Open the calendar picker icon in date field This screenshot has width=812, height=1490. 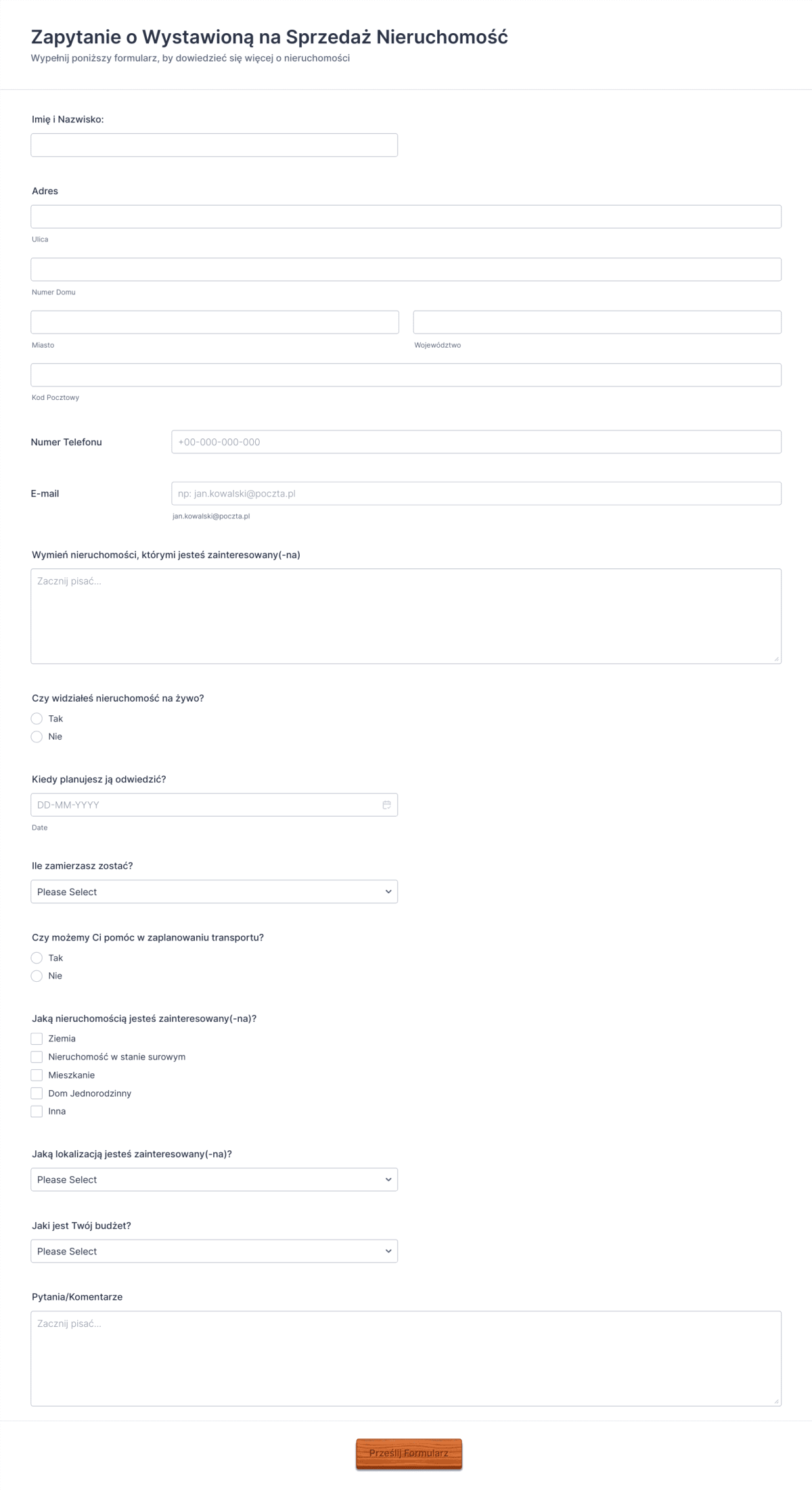click(x=386, y=805)
